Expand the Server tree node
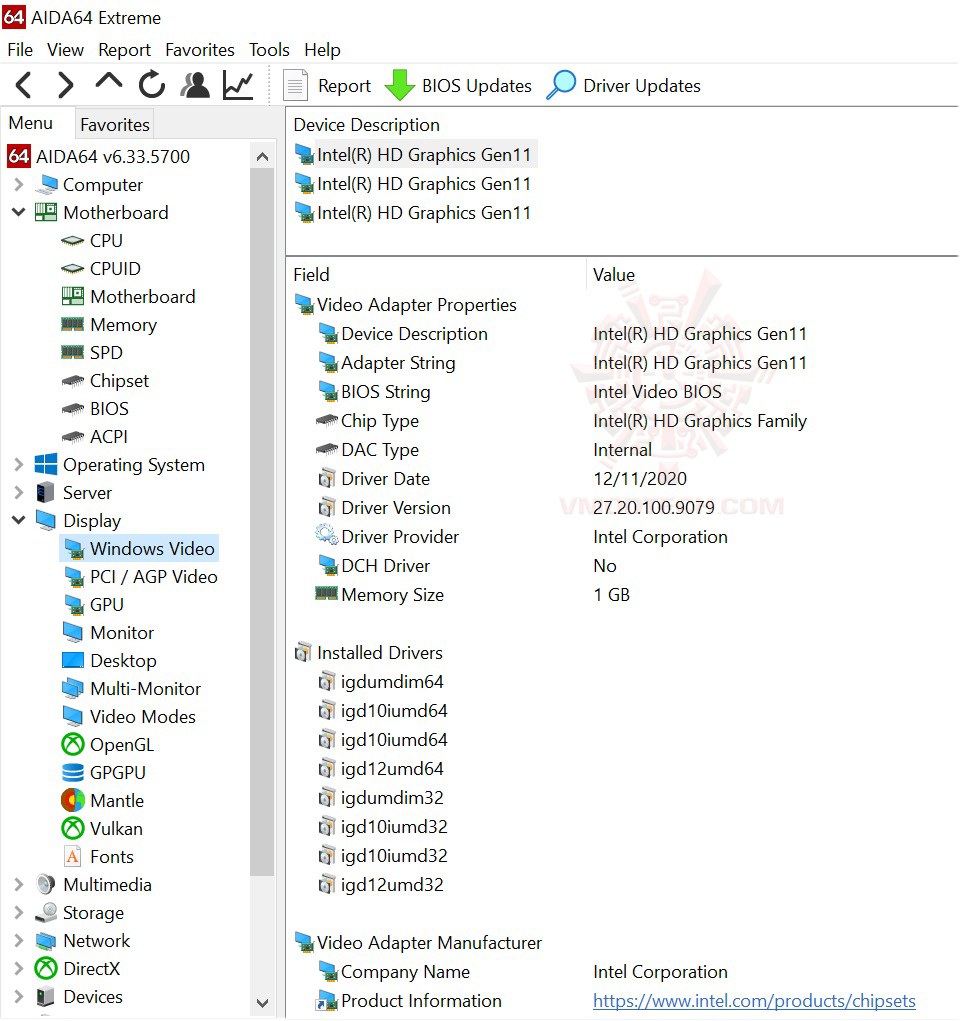This screenshot has width=961, height=1021. tap(18, 493)
